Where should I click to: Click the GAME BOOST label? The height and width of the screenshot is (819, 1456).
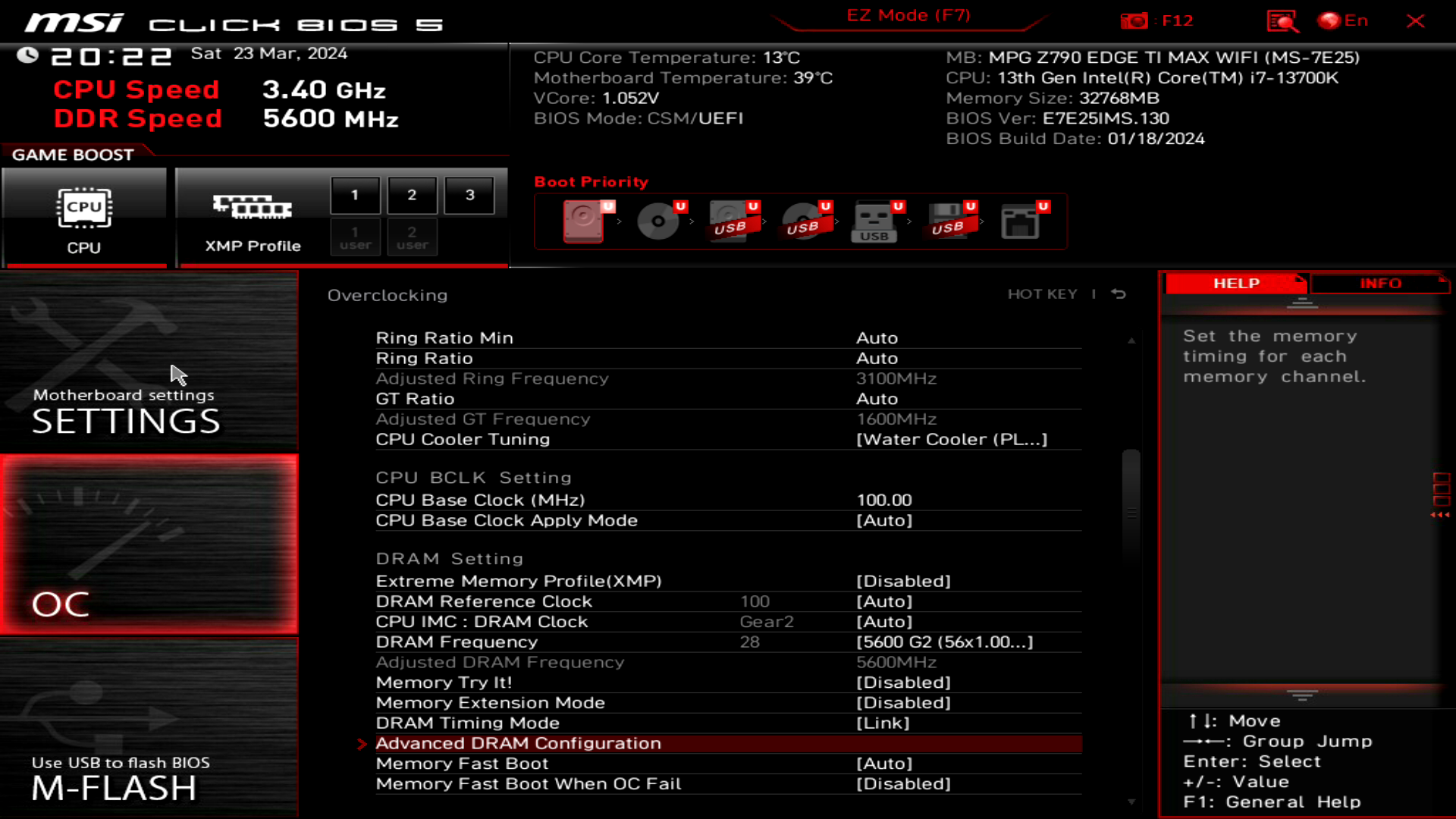[73, 155]
